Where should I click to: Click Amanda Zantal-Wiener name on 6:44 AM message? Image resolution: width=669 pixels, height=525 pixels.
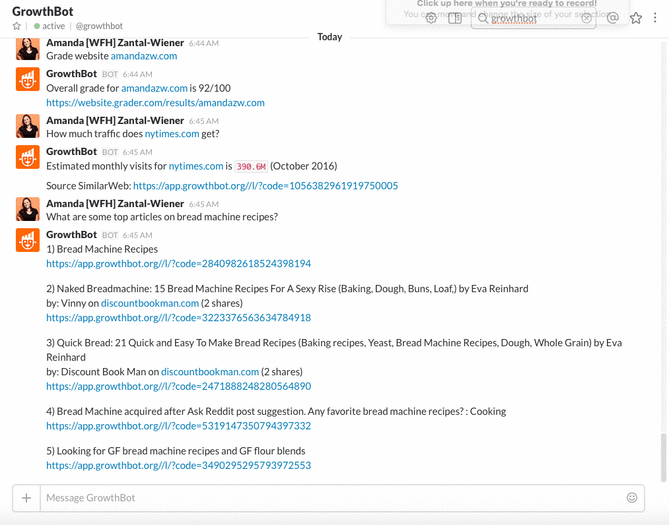click(115, 43)
